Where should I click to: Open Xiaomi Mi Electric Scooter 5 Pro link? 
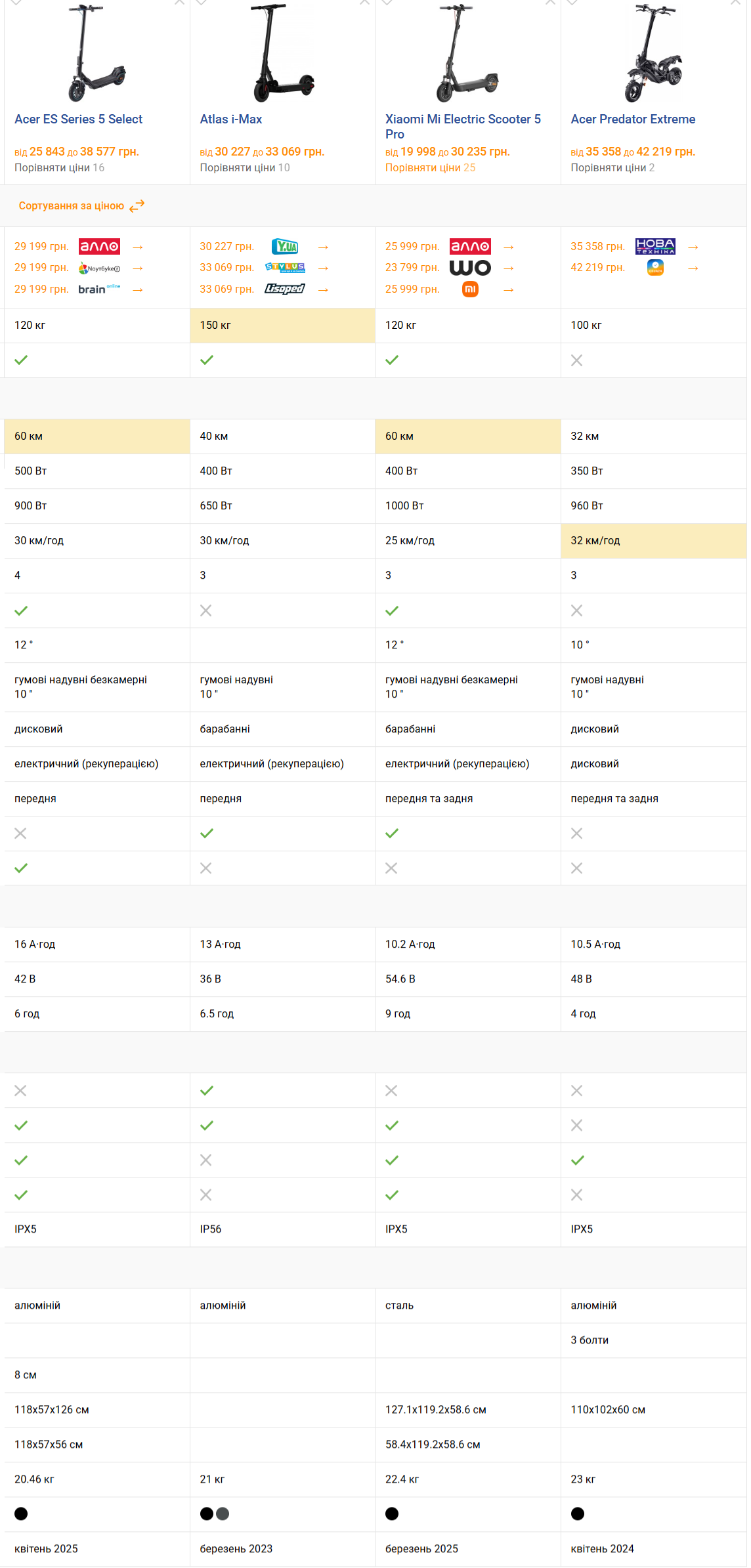(463, 127)
